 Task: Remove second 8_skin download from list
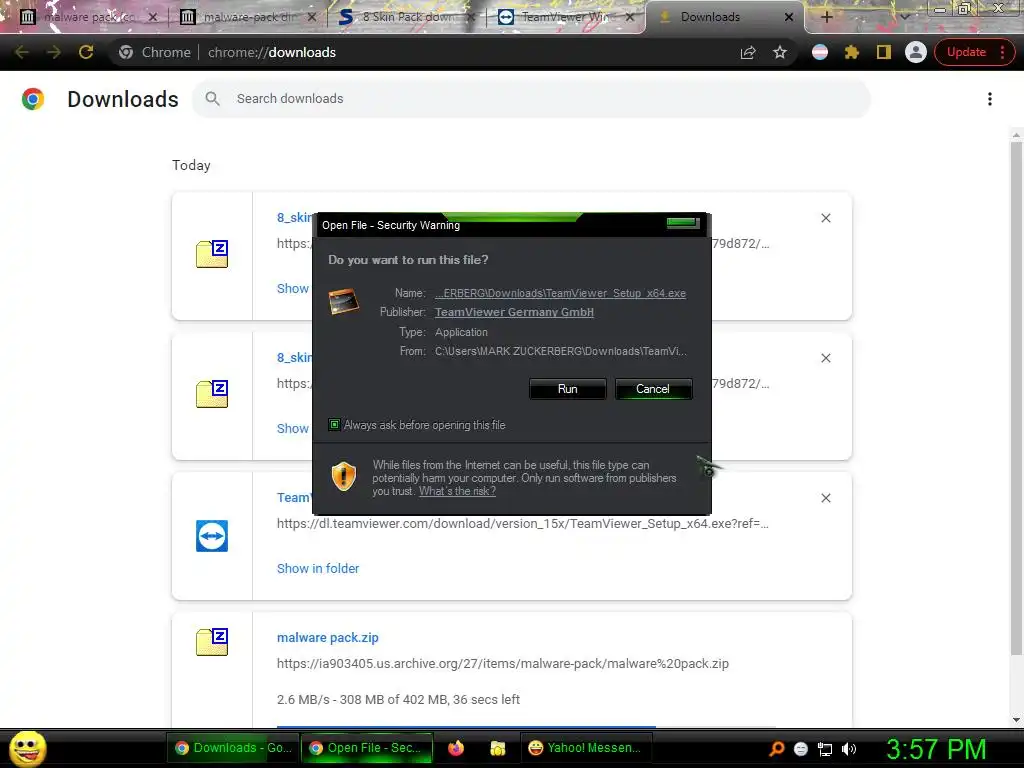tap(825, 358)
